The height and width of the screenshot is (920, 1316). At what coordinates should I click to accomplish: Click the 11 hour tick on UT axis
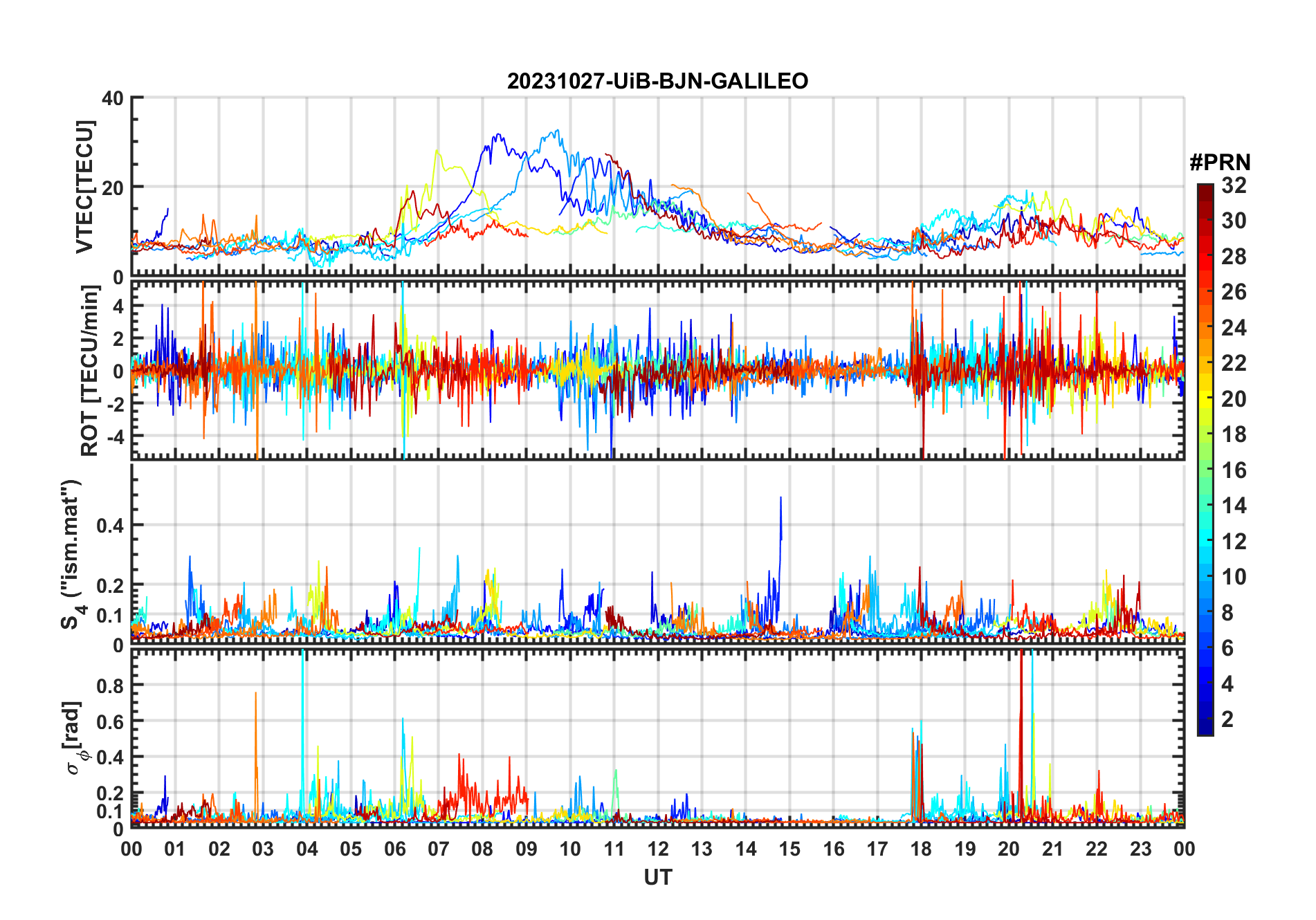tap(614, 849)
